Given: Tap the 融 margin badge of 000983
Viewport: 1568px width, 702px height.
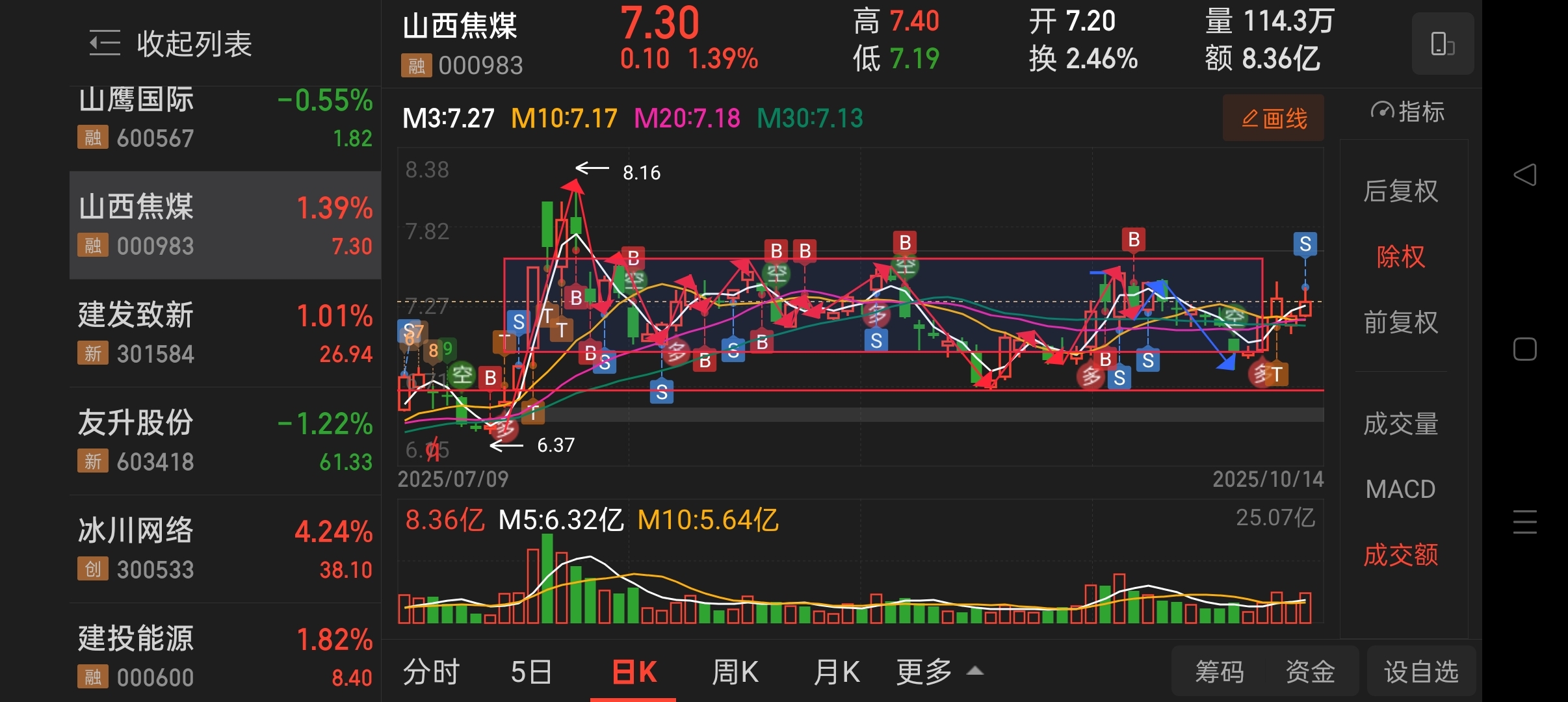Looking at the screenshot, I should pyautogui.click(x=417, y=65).
